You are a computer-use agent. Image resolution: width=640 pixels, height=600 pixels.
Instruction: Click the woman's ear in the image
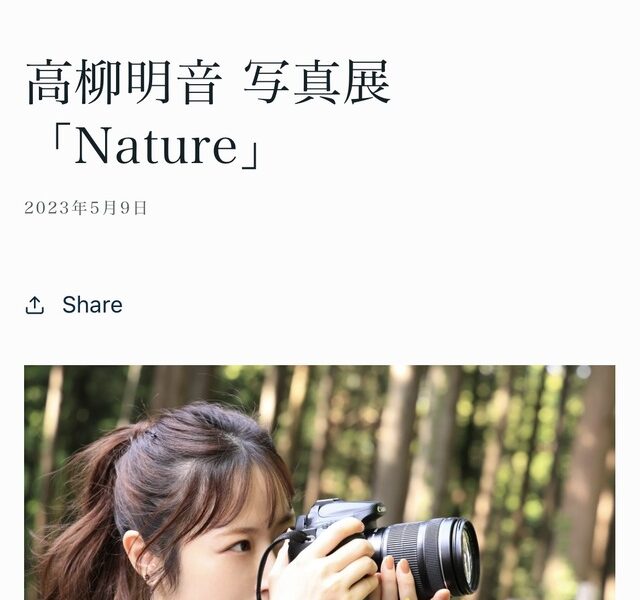tap(139, 557)
